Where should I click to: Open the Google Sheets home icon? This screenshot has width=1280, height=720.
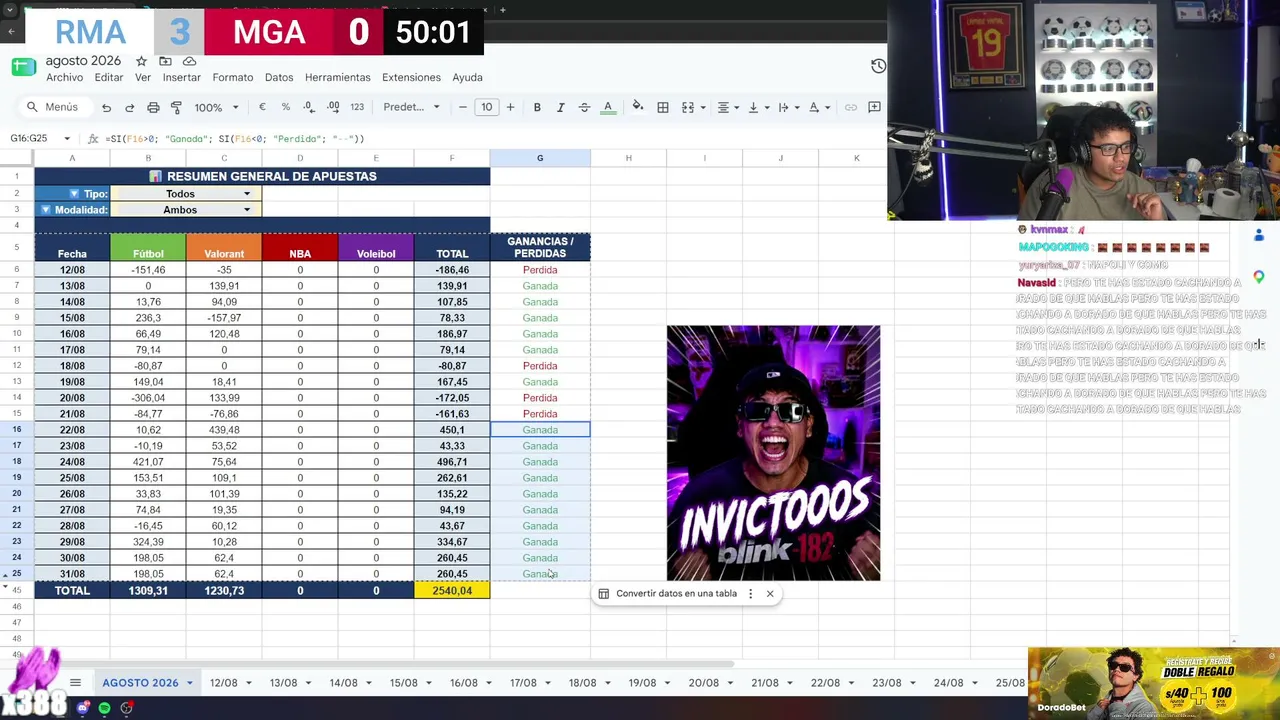24,68
